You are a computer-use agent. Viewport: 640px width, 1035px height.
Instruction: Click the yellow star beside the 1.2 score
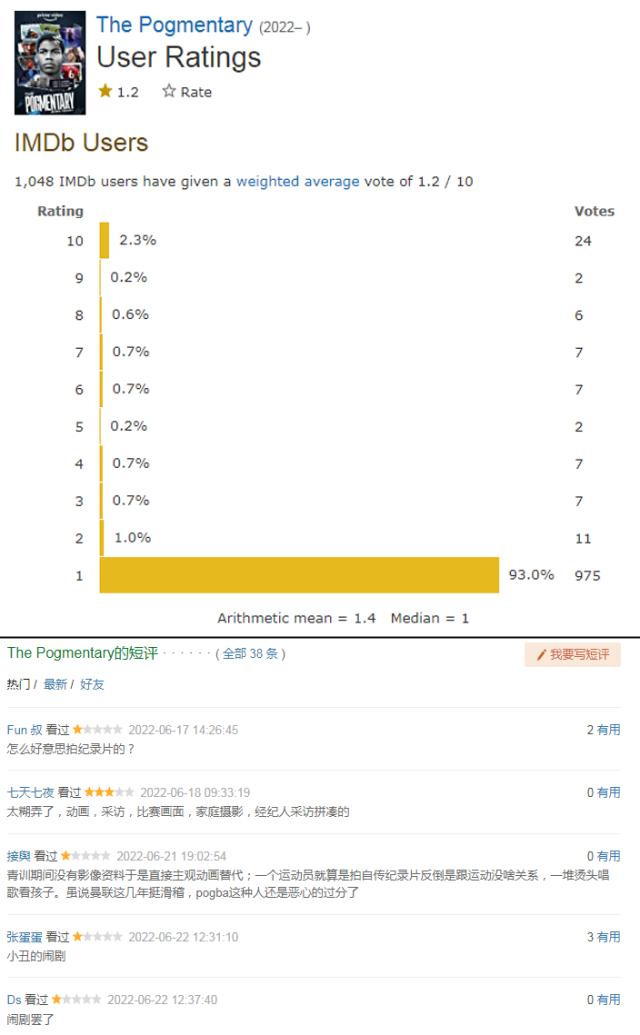[106, 90]
